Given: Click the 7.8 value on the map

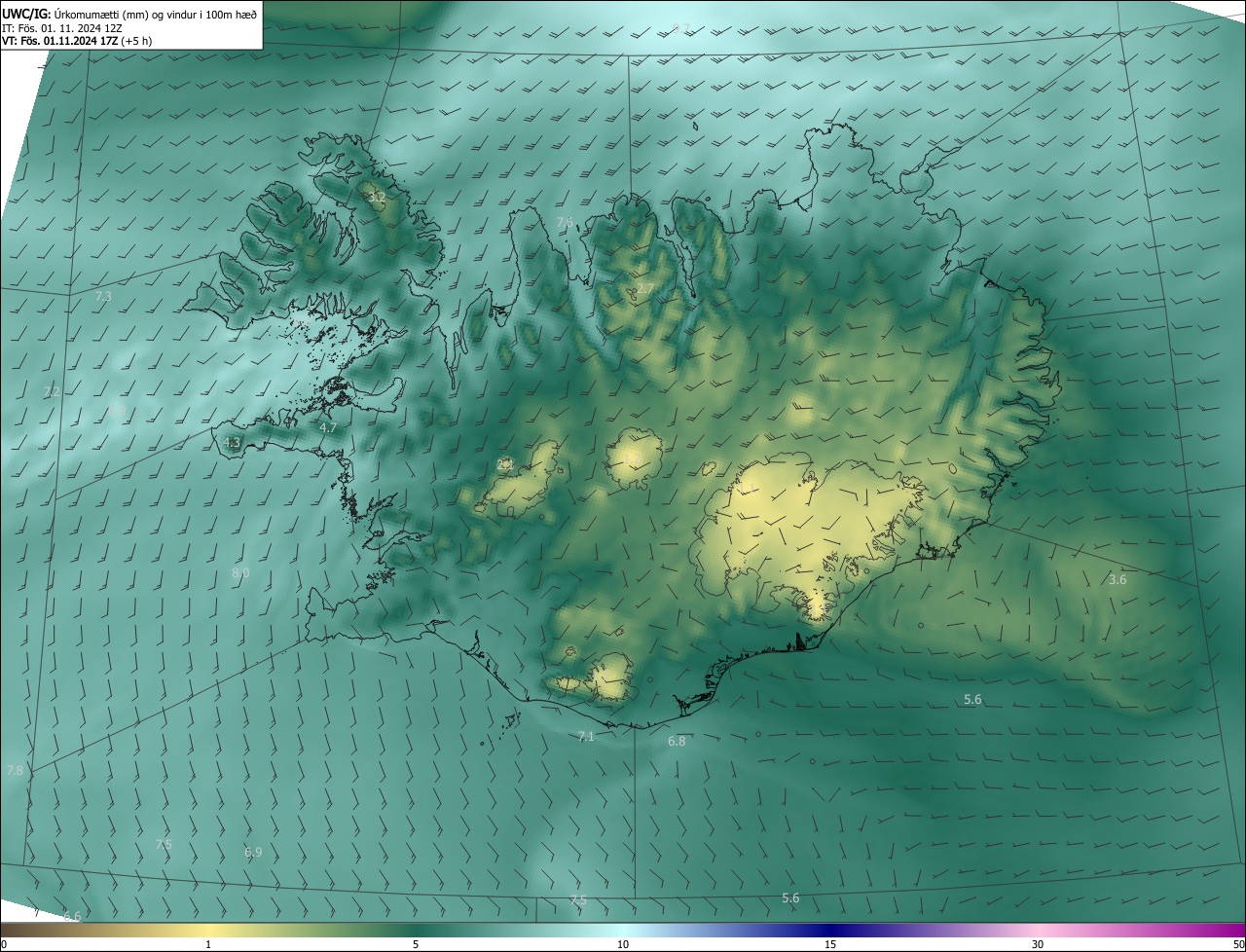Looking at the screenshot, I should pos(15,771).
